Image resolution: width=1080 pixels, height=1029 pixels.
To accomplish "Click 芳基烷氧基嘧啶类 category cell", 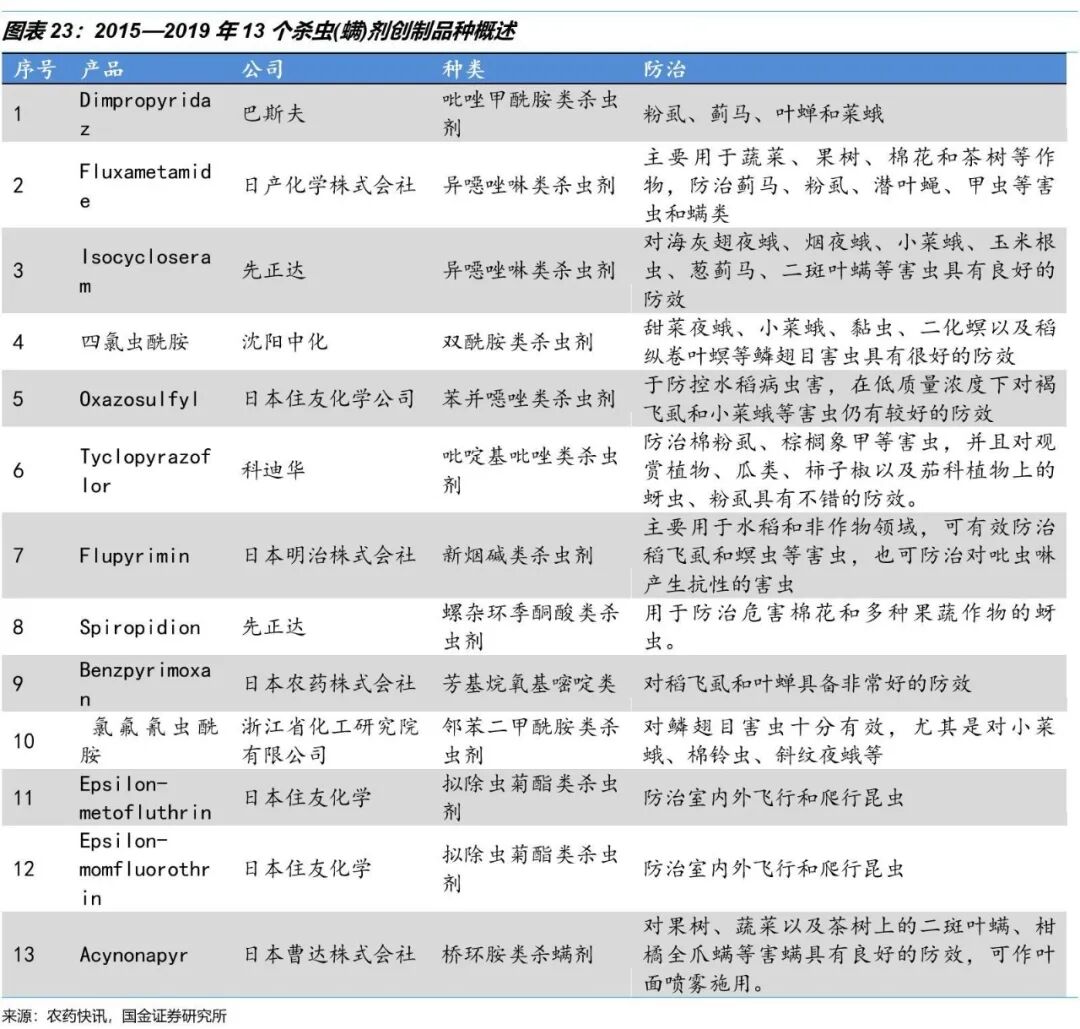I will 529,684.
